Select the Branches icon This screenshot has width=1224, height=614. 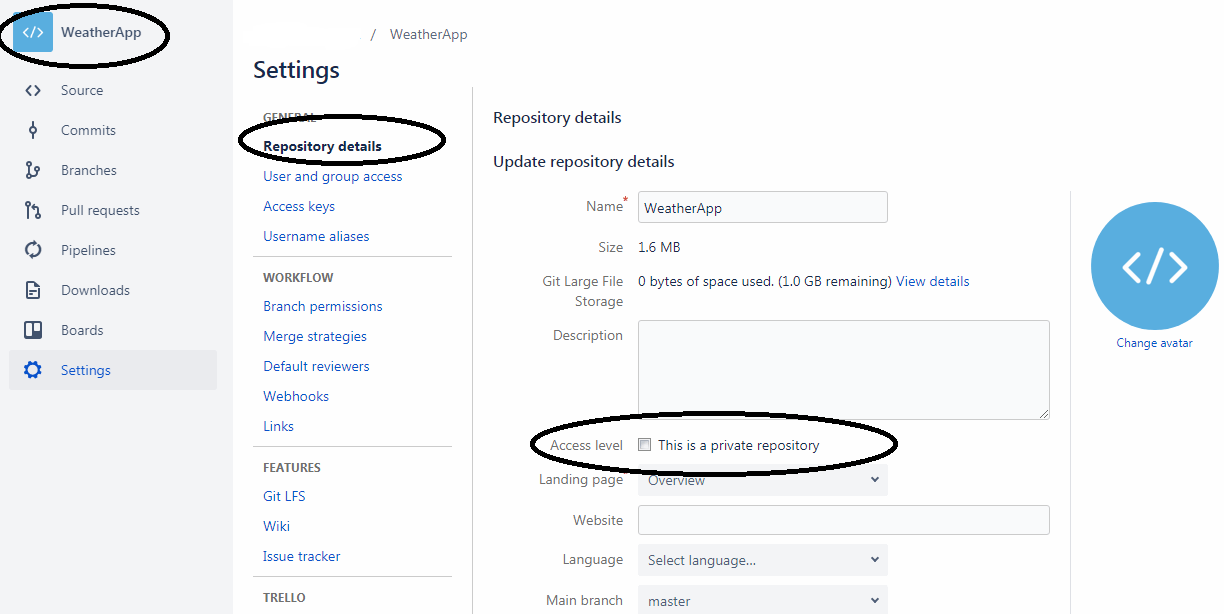coord(33,170)
